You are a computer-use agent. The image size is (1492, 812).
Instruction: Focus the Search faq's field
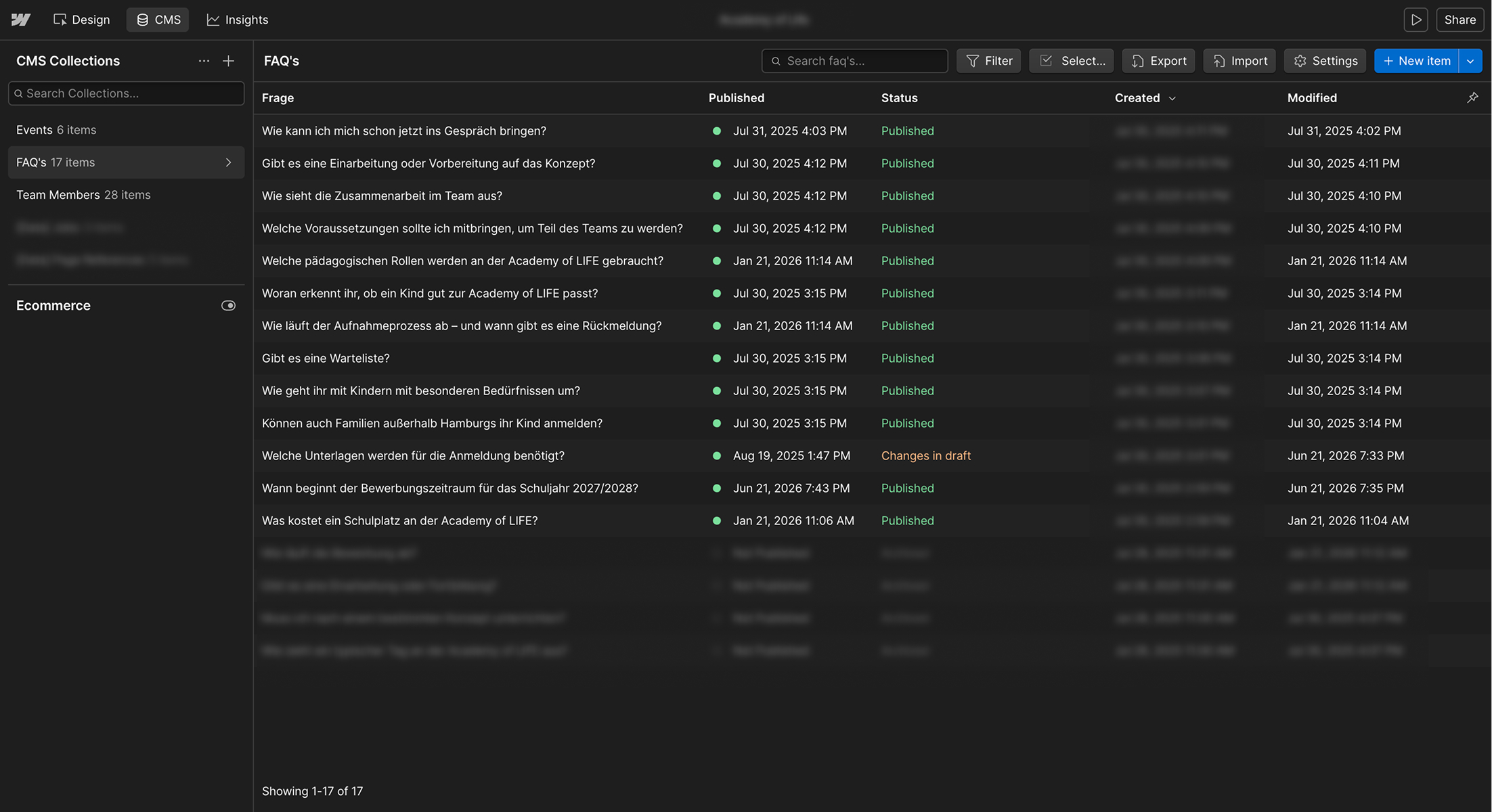click(x=855, y=61)
